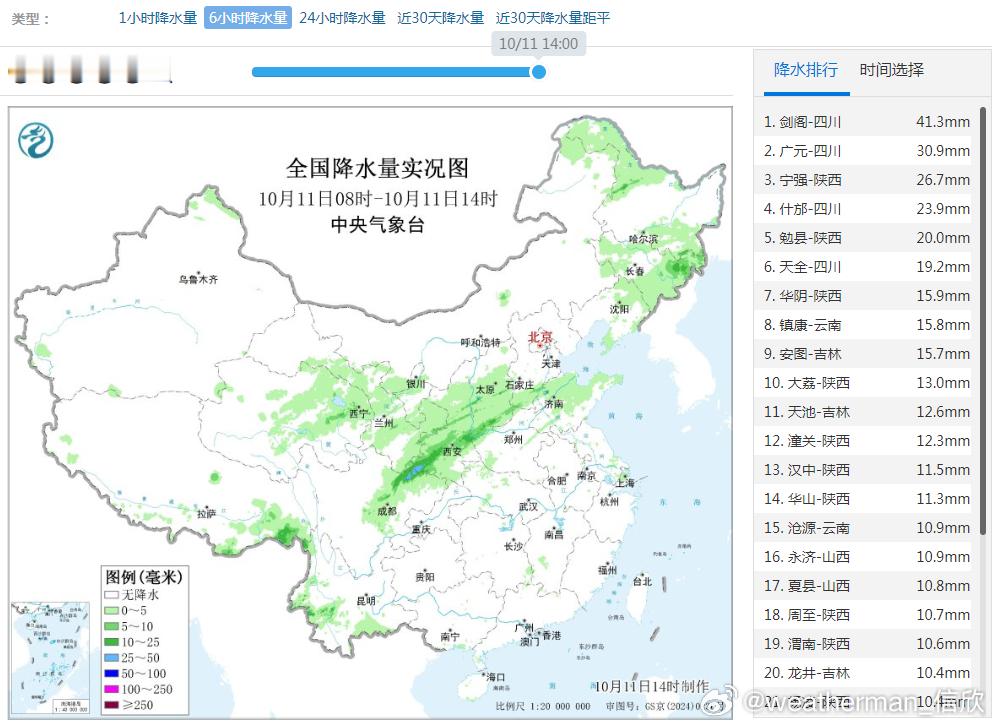Click the time slider handle
Viewport: 994px width, 726px height.
(x=539, y=72)
